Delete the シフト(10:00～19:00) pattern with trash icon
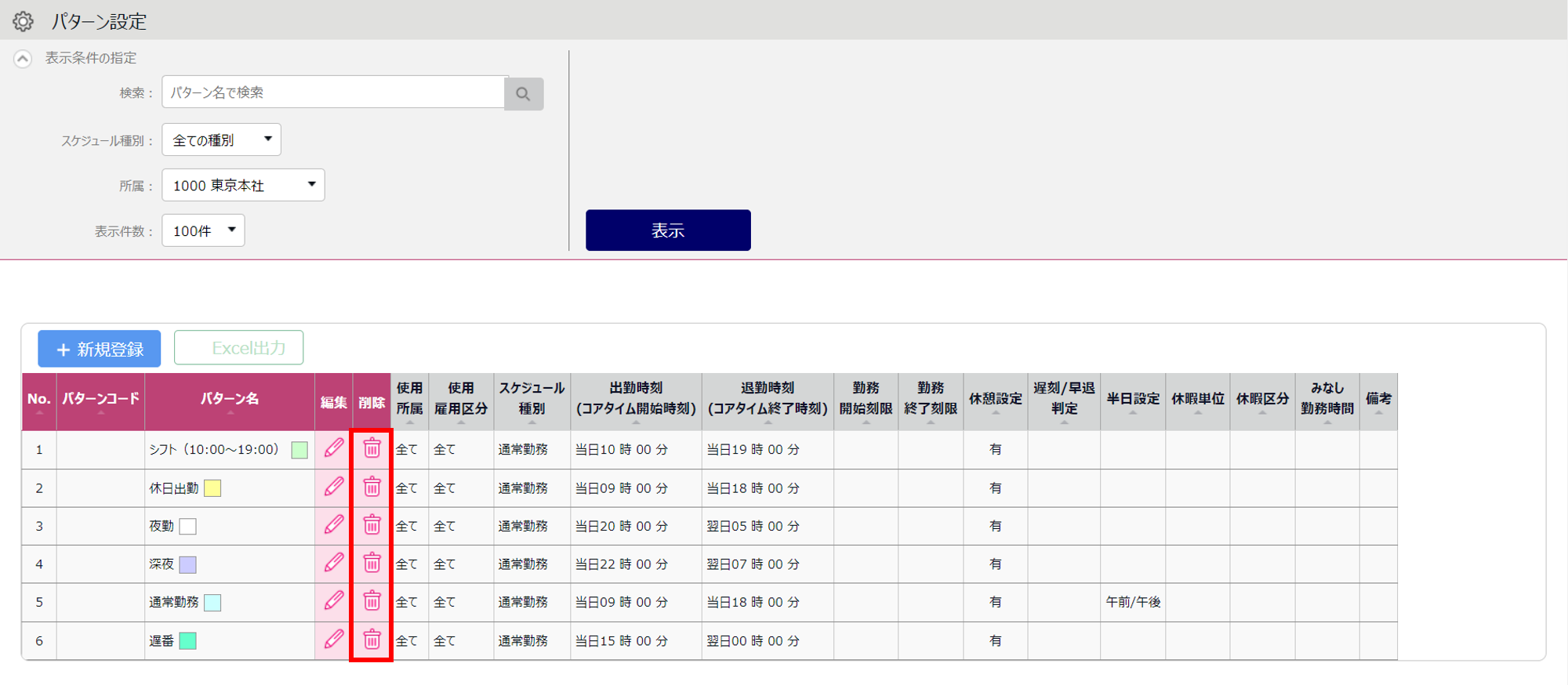This screenshot has height=685, width=1568. (372, 448)
